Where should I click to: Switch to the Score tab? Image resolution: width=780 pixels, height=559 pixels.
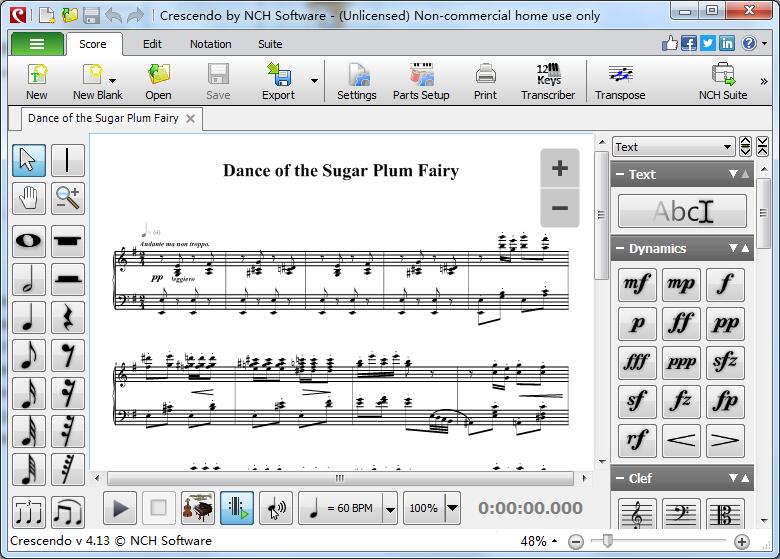tap(93, 44)
